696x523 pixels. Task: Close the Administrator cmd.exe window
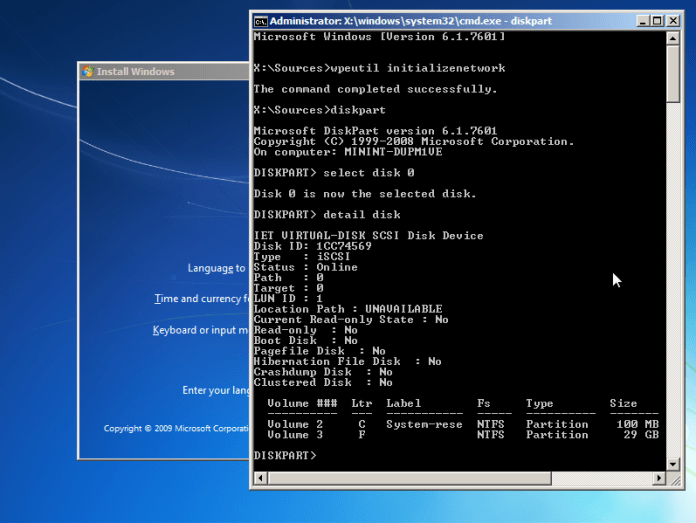tap(674, 20)
